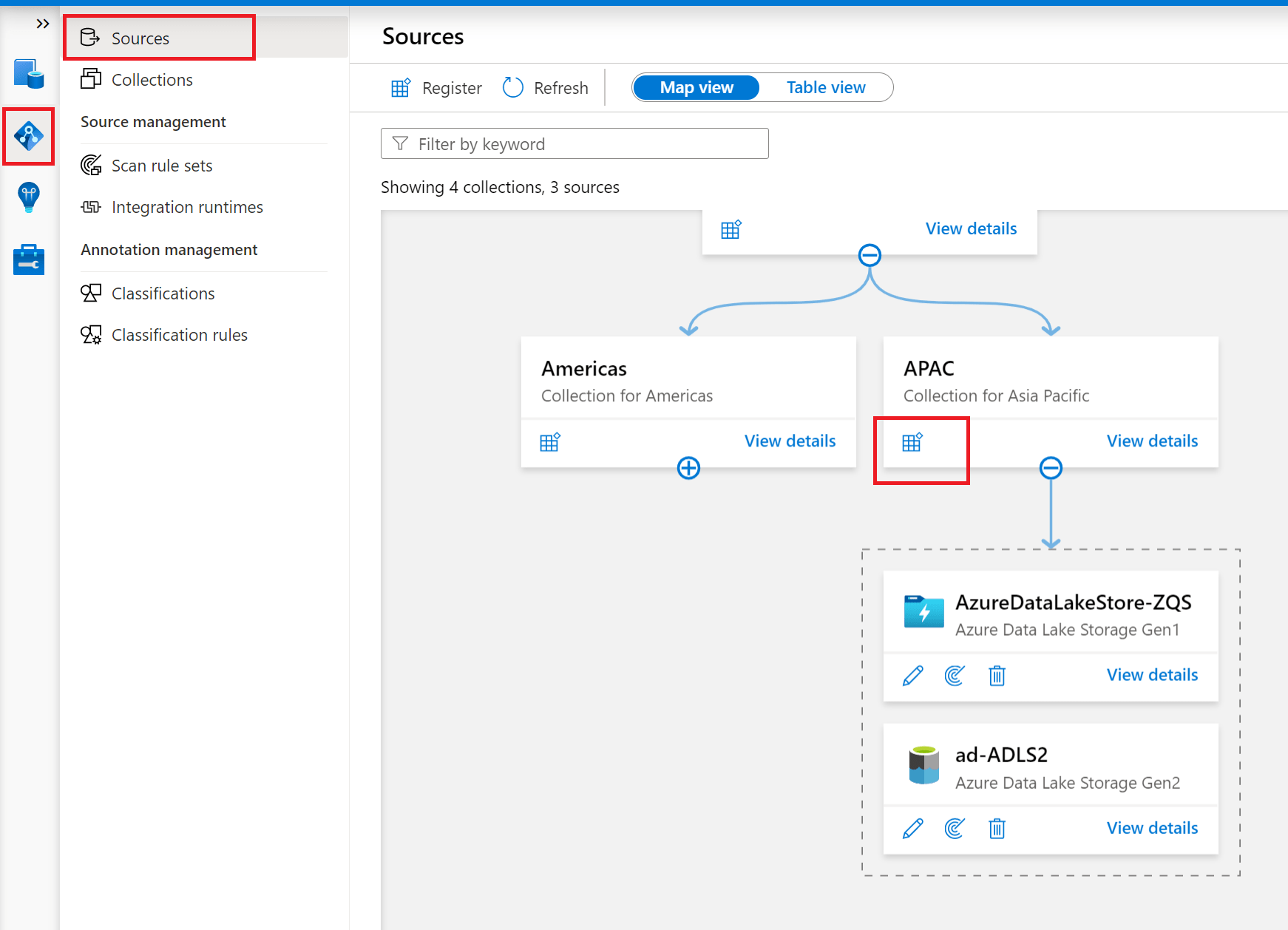Screen dimensions: 1288x930
Task: Open the Management center icon in sidebar
Action: pyautogui.click(x=29, y=259)
